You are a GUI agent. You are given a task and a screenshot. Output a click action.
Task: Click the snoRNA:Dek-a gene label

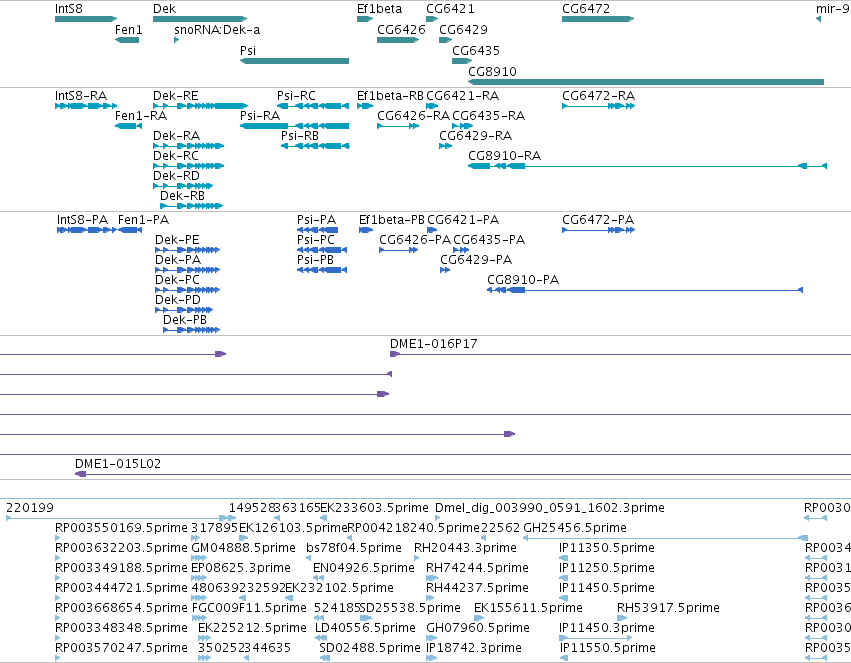pos(217,30)
